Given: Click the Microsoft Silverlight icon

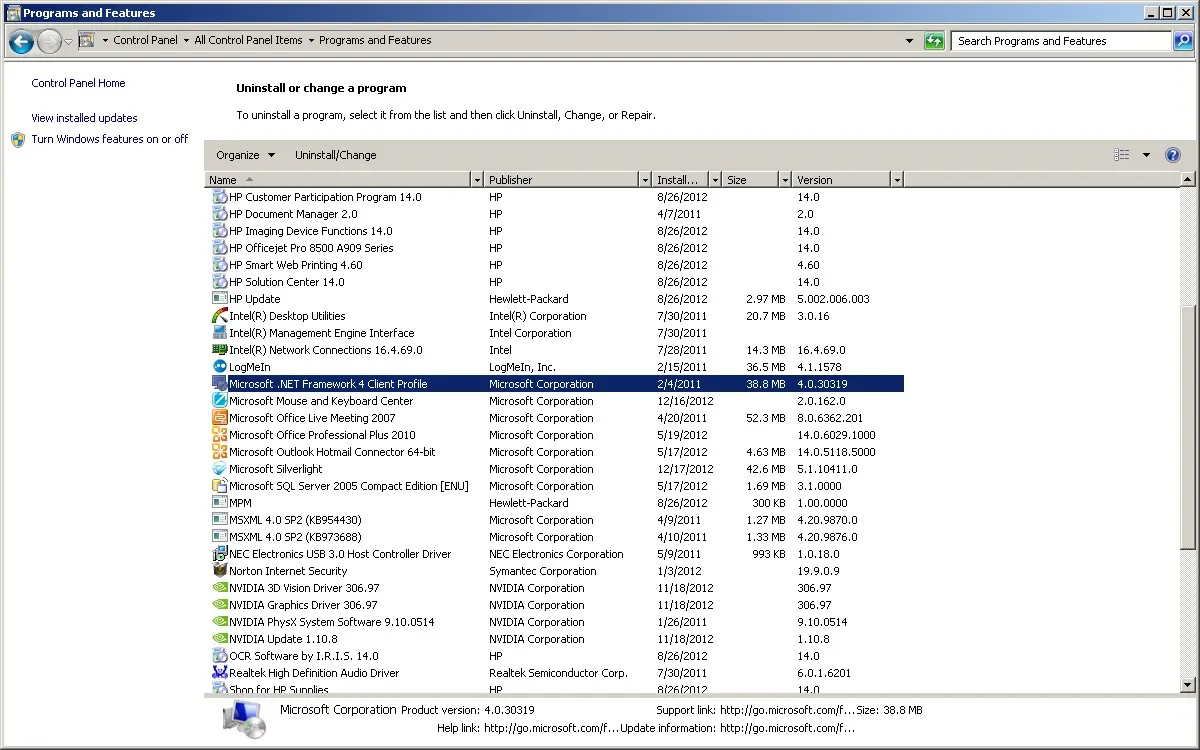Looking at the screenshot, I should click(220, 469).
